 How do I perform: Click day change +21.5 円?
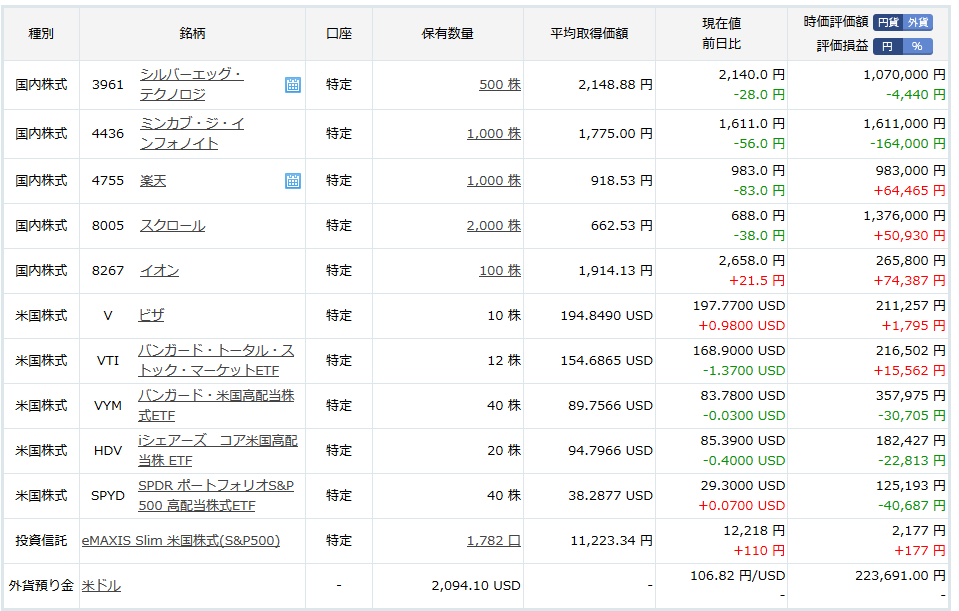point(757,281)
